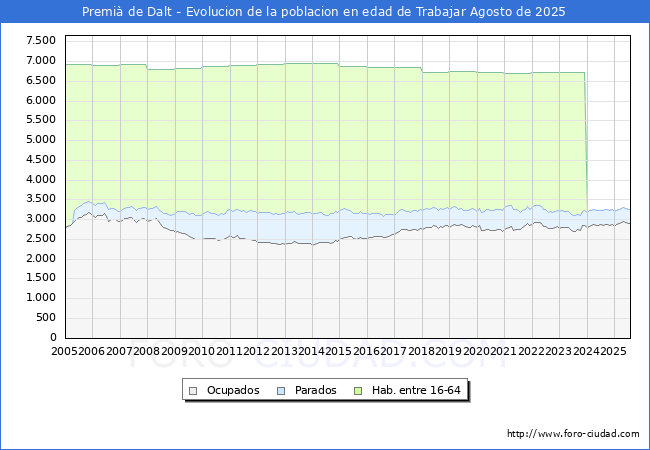Click the green Hab. entre 16-64 swatch
650x450 pixels.
[x=358, y=391]
